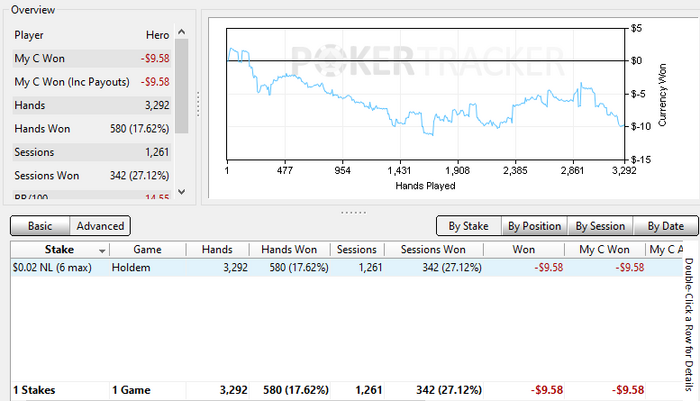Select the By Stake tab

tap(468, 226)
